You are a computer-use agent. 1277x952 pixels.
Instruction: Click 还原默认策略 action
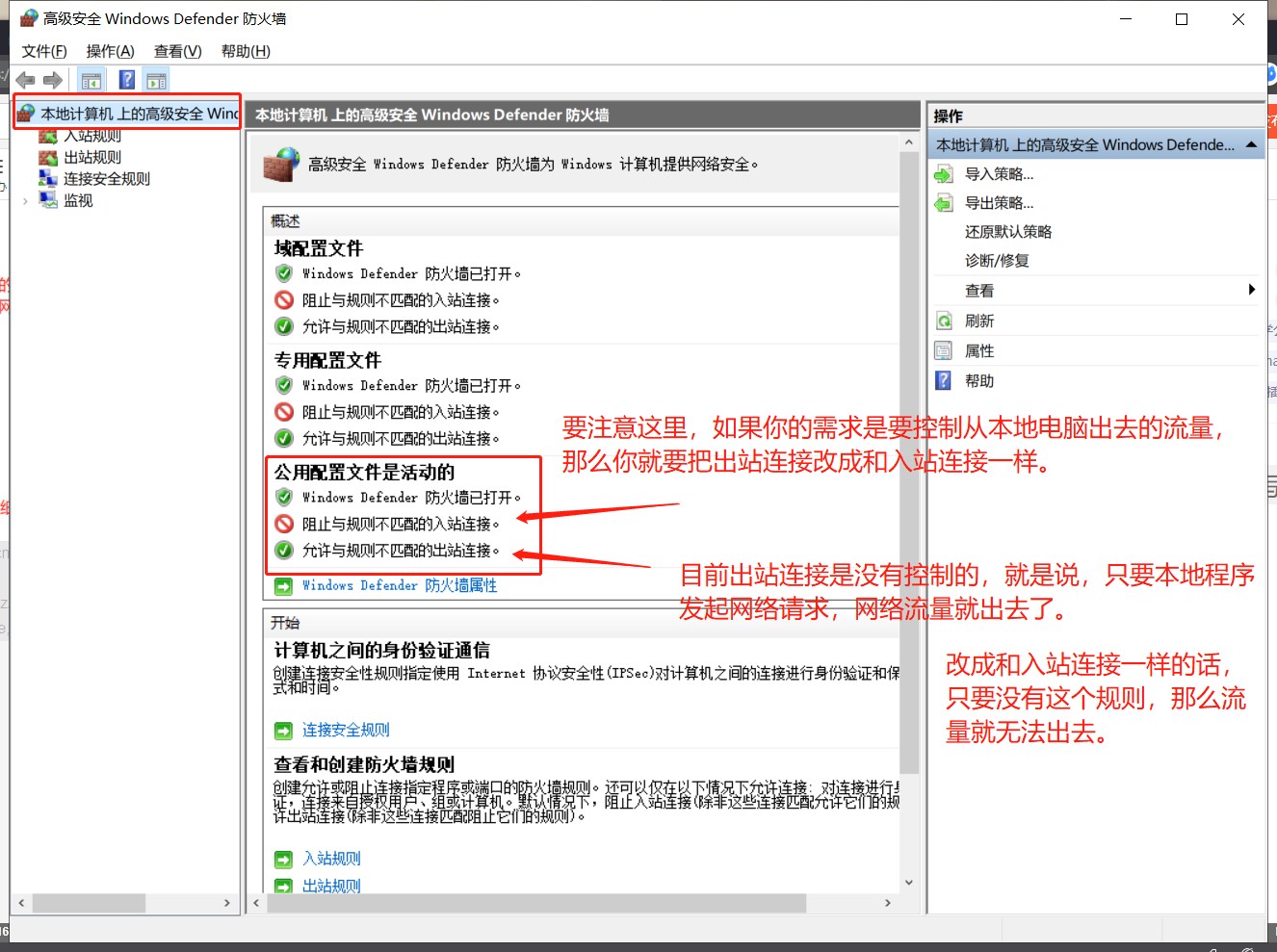point(1008,232)
